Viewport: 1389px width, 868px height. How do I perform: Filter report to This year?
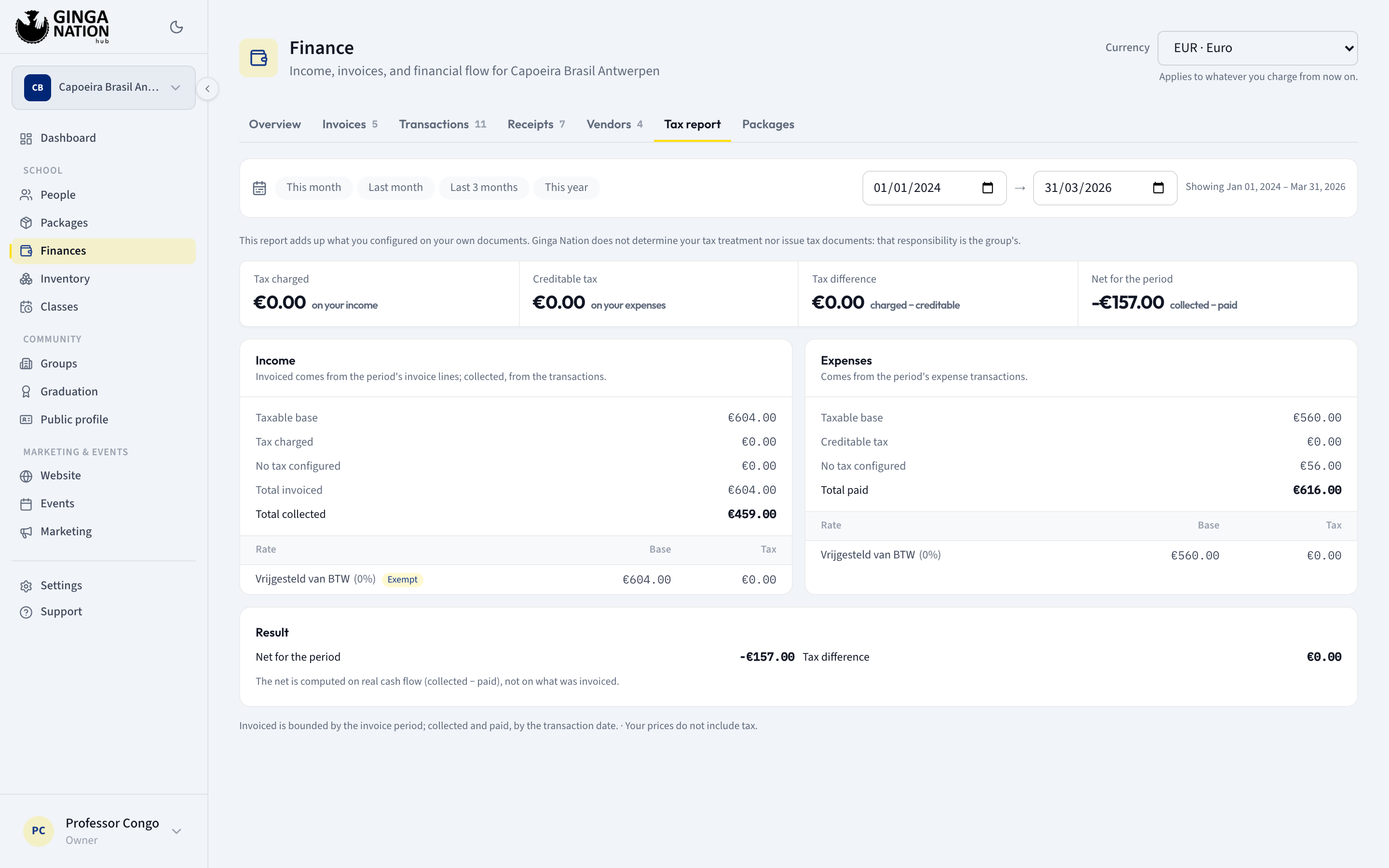(x=566, y=188)
